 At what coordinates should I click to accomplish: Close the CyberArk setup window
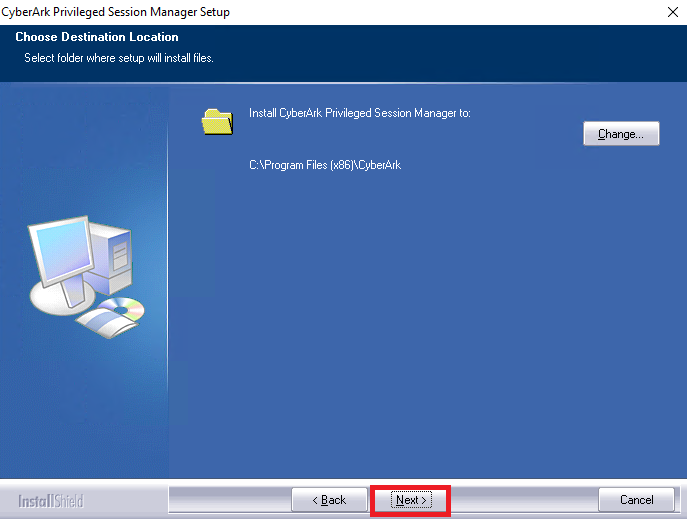tap(673, 12)
